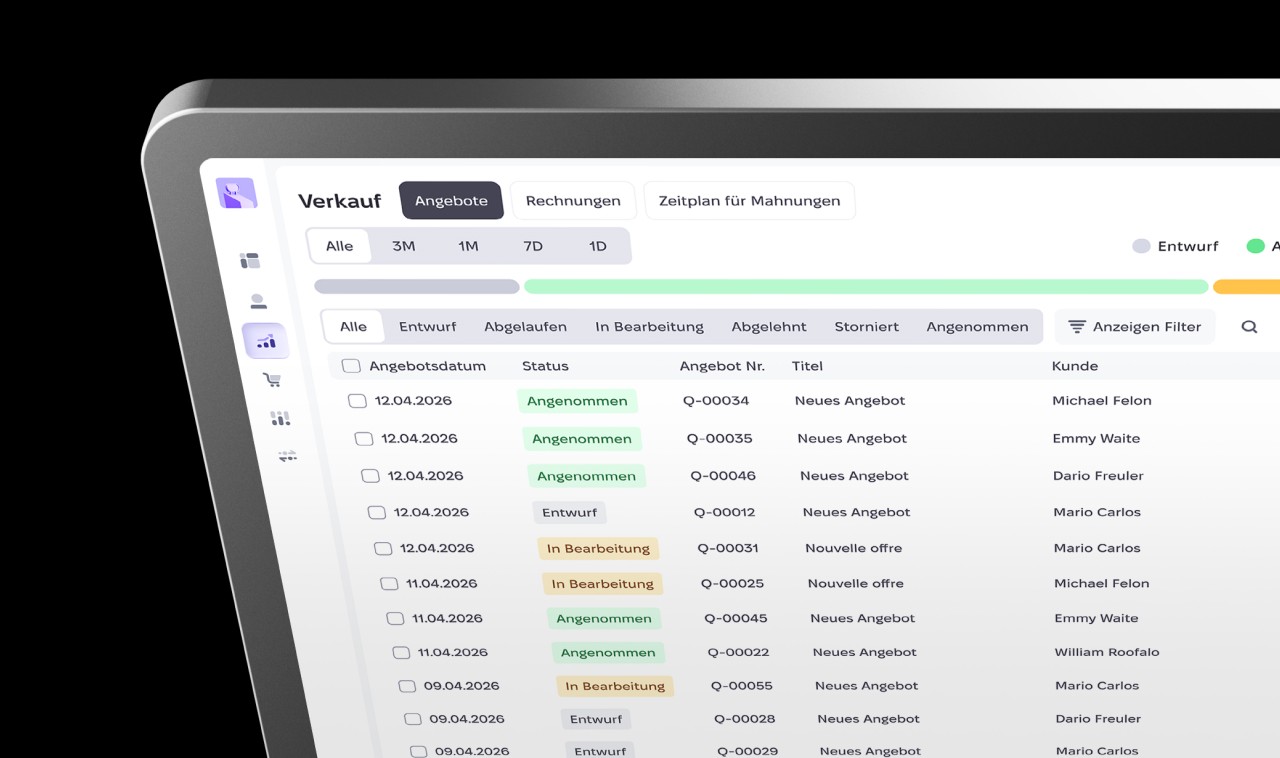
Task: Open offer number Q-00055
Action: click(742, 686)
